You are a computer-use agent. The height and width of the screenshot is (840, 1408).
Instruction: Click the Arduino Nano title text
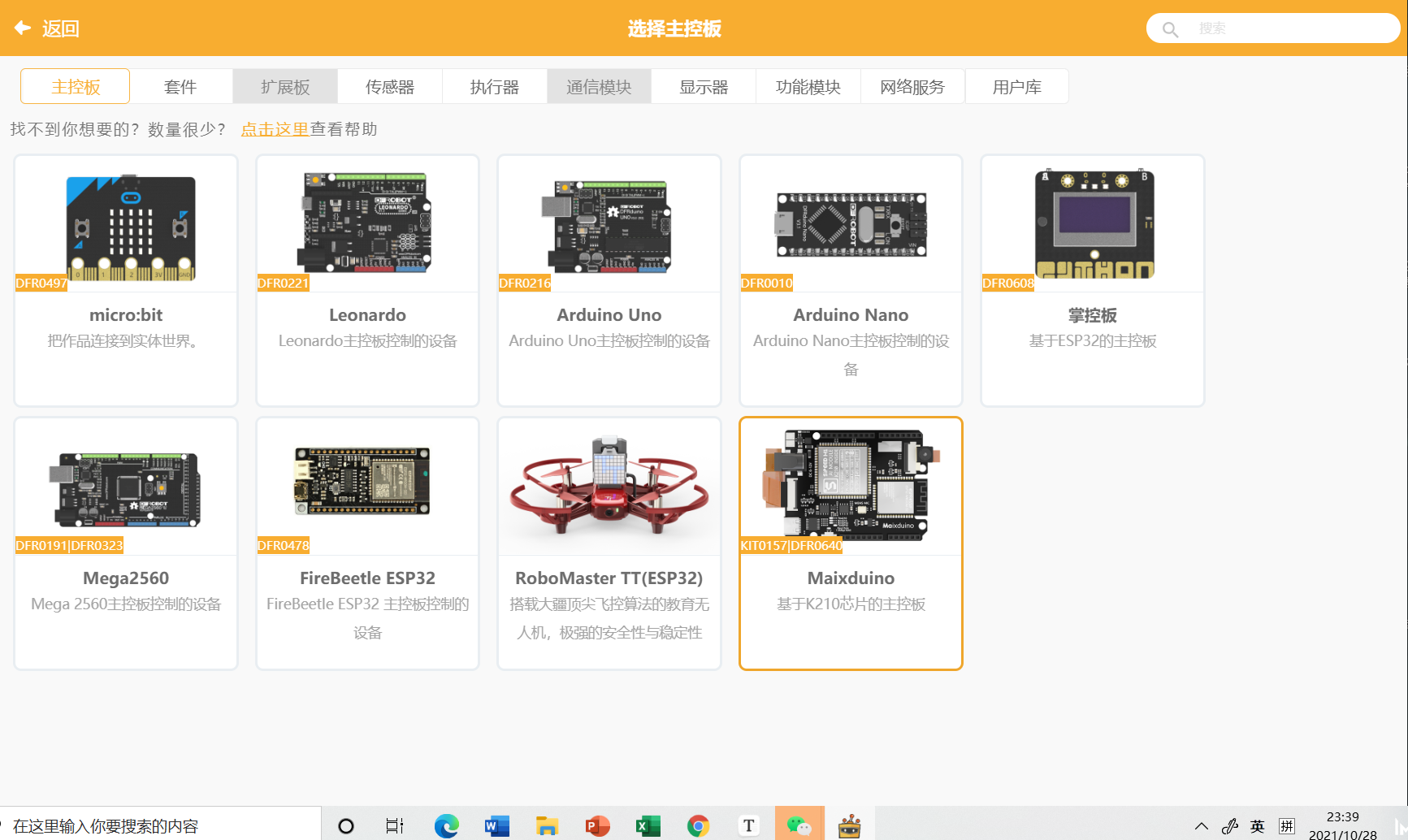pyautogui.click(x=851, y=315)
